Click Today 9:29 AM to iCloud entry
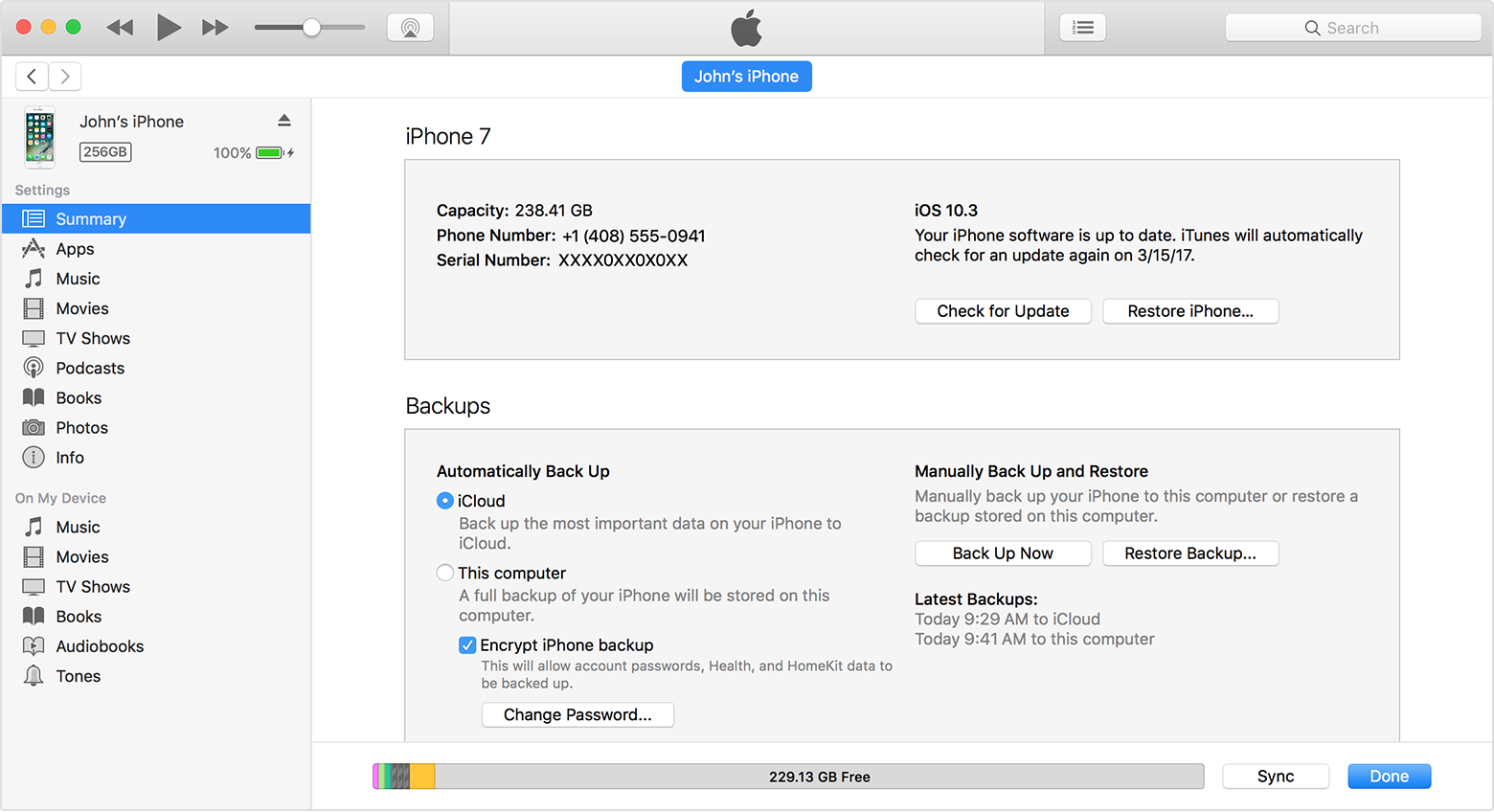This screenshot has height=812, width=1494. (x=1007, y=620)
